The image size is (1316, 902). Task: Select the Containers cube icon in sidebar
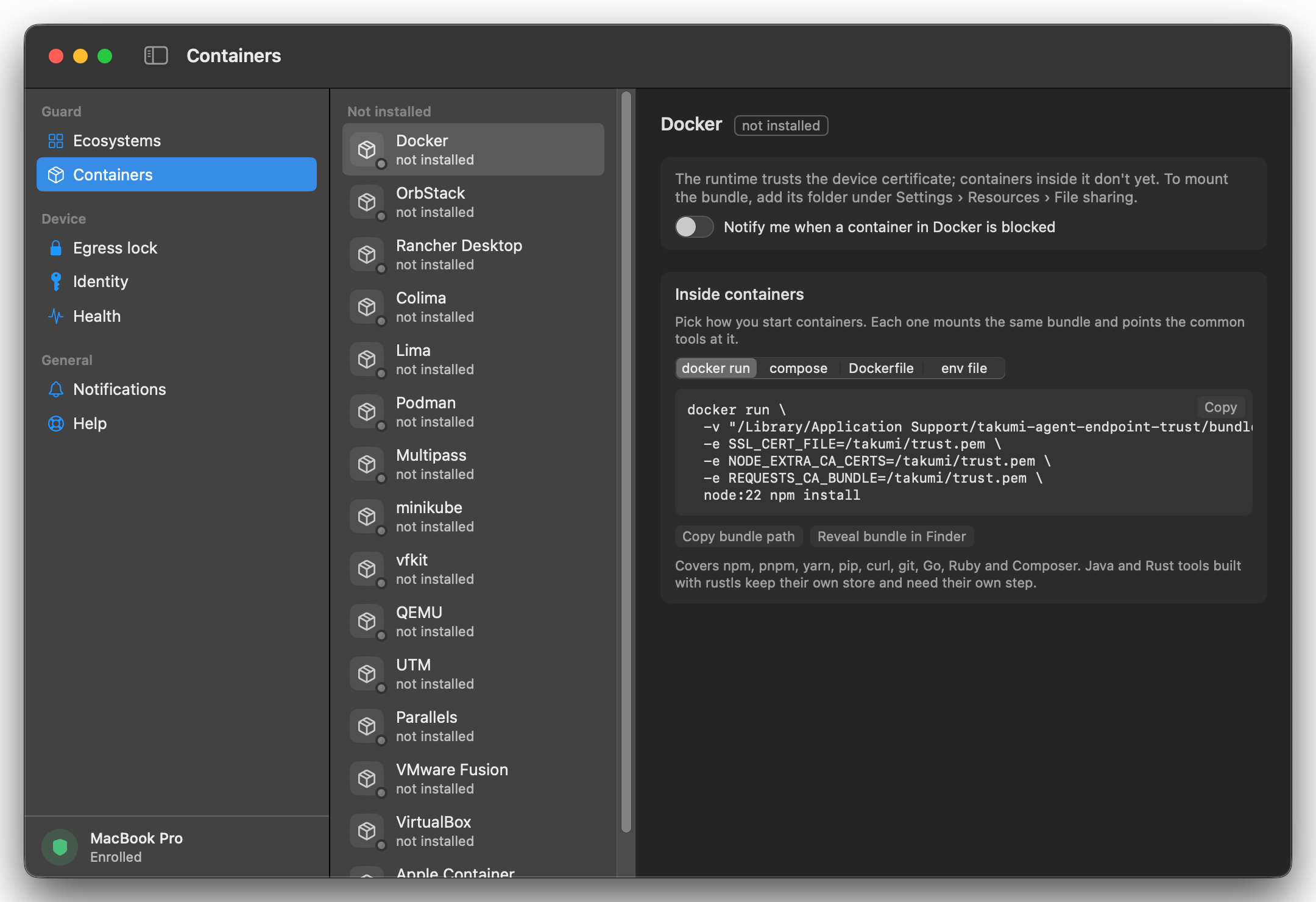55,175
